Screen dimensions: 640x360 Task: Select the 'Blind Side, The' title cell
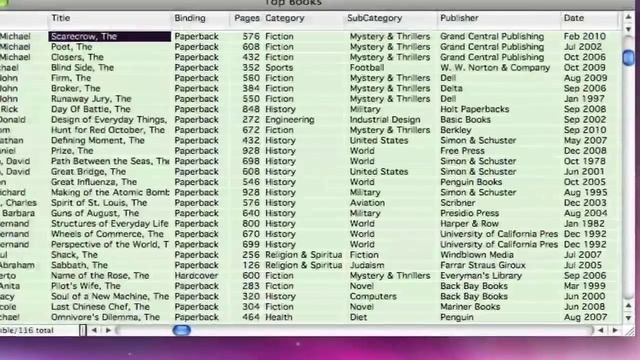click(x=109, y=68)
